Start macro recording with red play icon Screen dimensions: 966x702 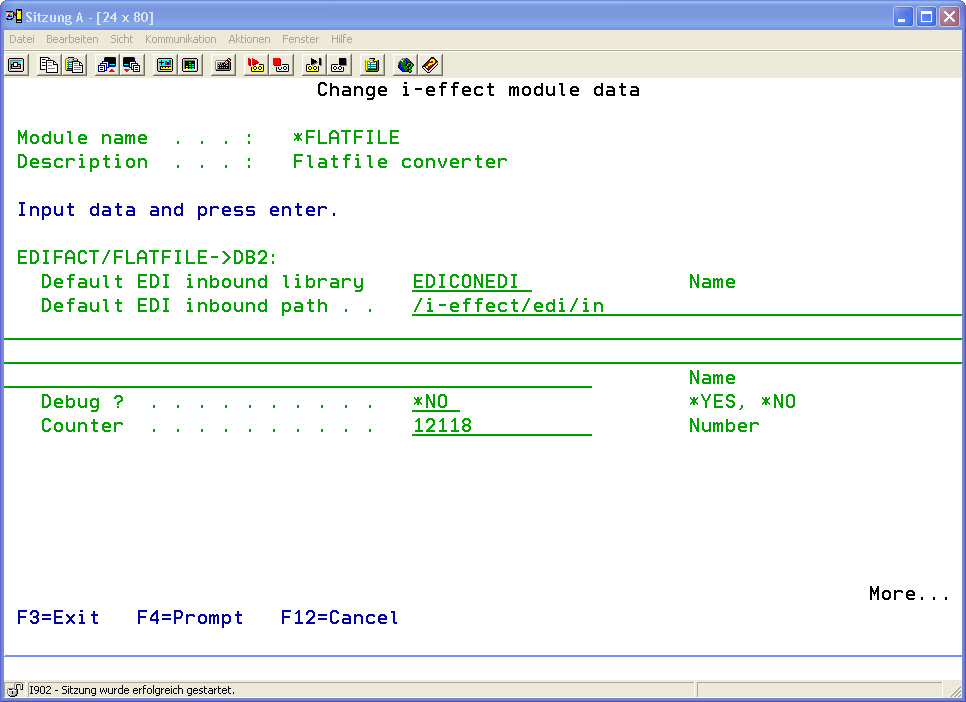pyautogui.click(x=256, y=65)
